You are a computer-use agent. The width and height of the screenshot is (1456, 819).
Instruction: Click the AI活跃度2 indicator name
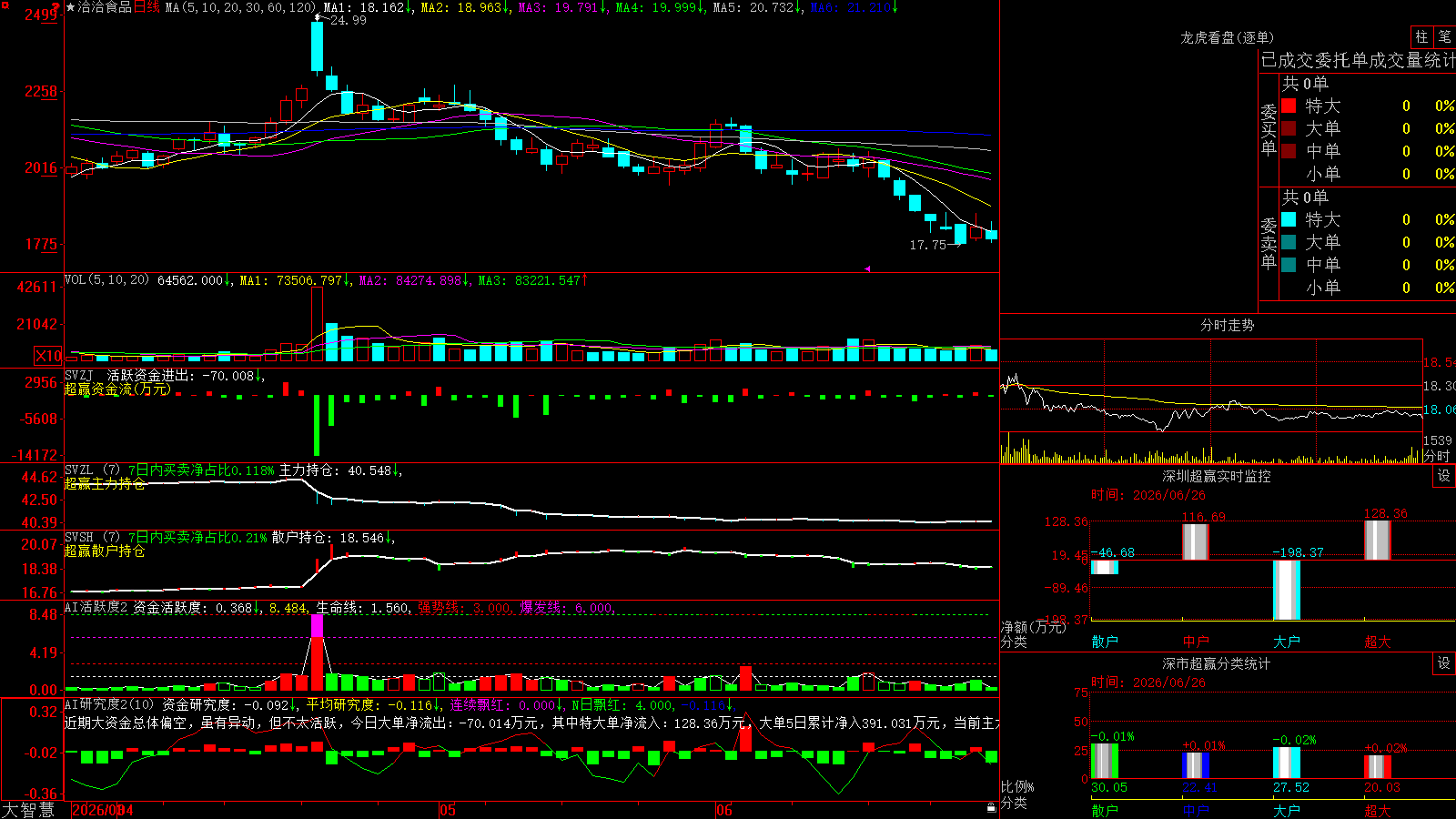coord(96,608)
